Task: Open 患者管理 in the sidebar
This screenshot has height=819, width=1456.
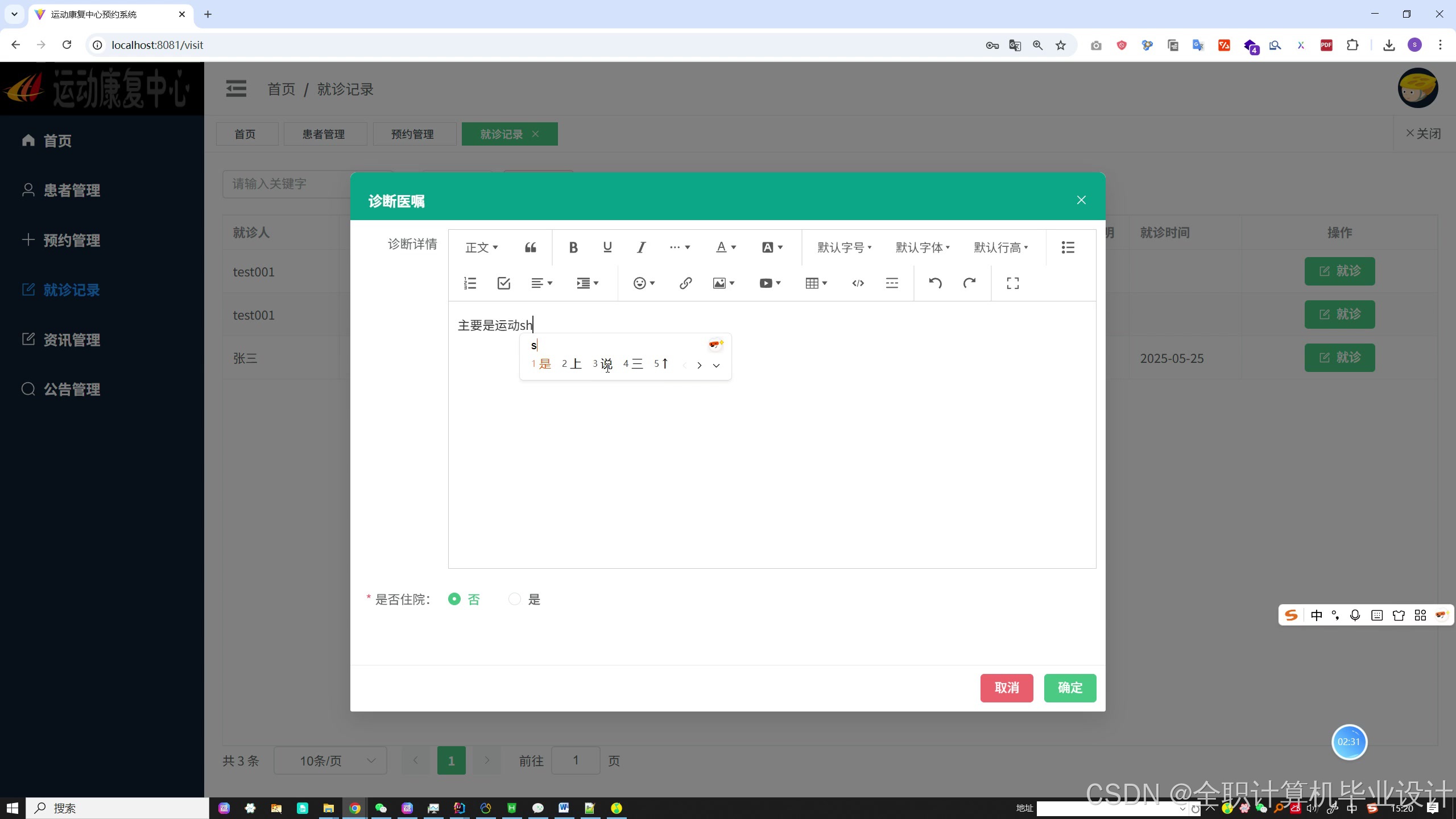Action: tap(72, 190)
